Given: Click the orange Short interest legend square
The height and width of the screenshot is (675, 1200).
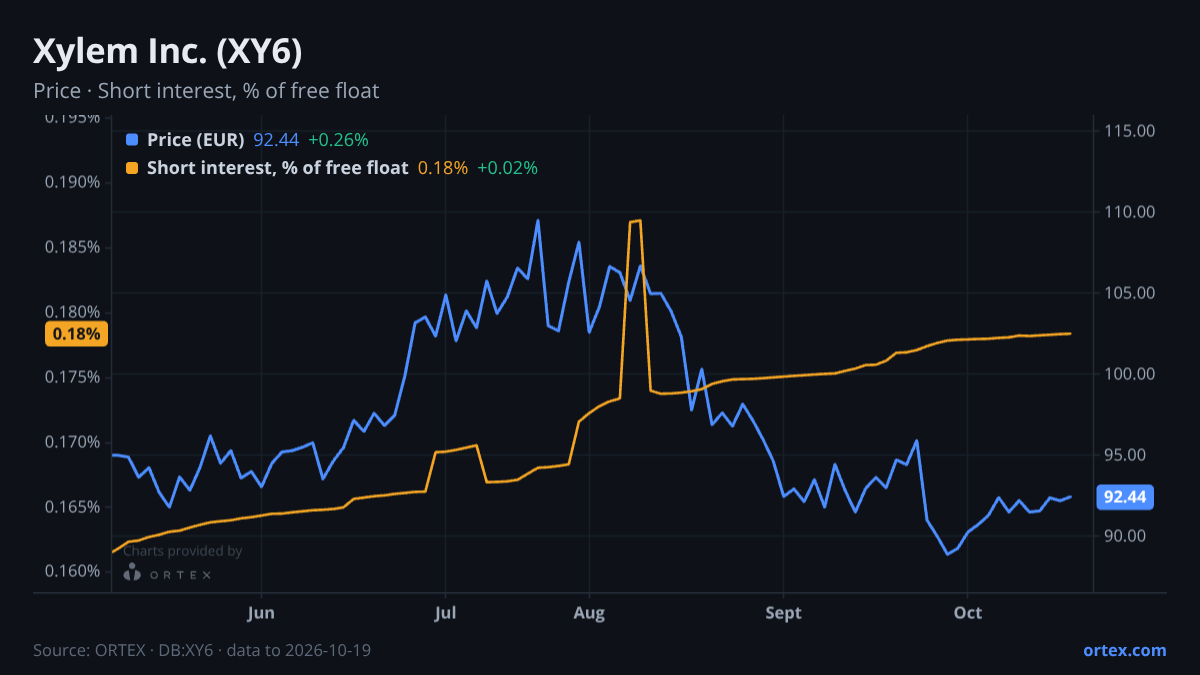Looking at the screenshot, I should click(133, 168).
